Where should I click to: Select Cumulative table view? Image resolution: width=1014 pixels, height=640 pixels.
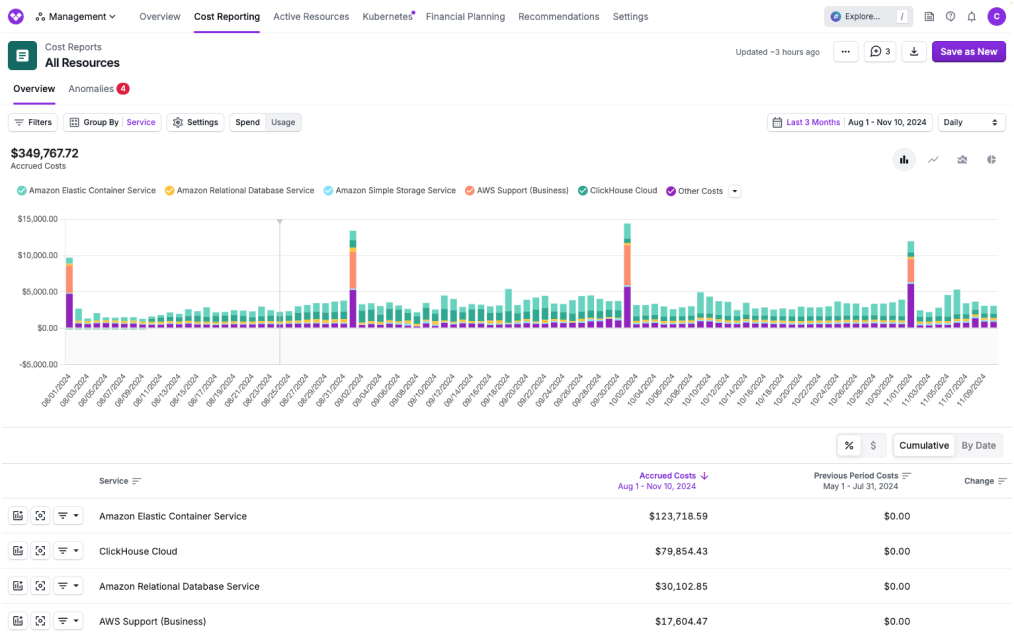tap(923, 445)
